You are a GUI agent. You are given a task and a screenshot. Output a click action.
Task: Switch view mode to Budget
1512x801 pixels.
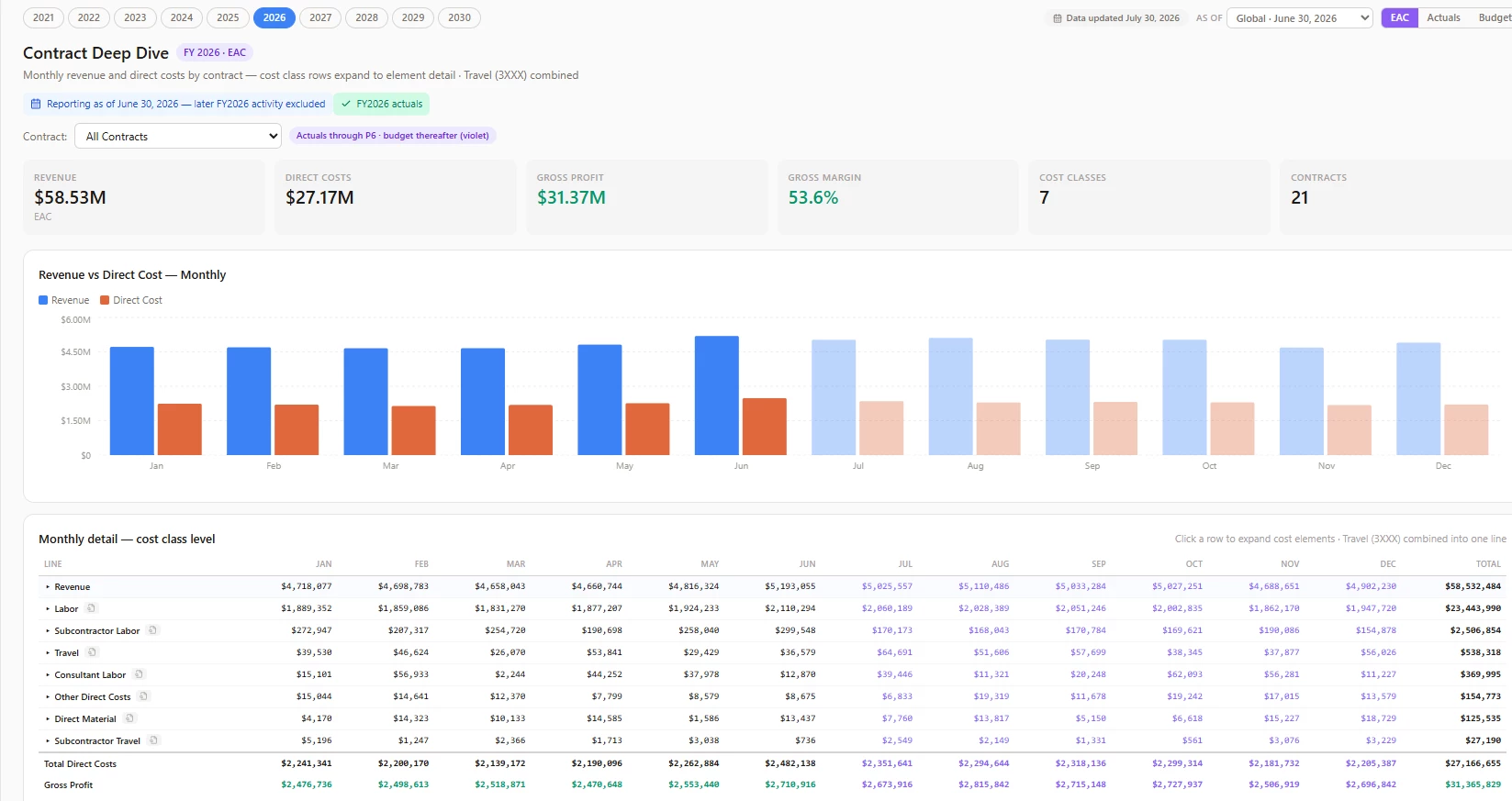click(x=1495, y=17)
